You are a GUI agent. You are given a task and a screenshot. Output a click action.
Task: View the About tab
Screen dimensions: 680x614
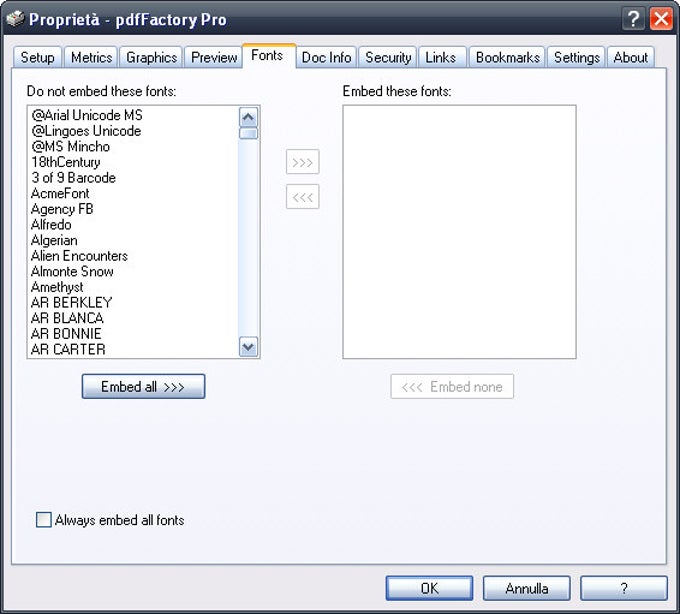[631, 57]
